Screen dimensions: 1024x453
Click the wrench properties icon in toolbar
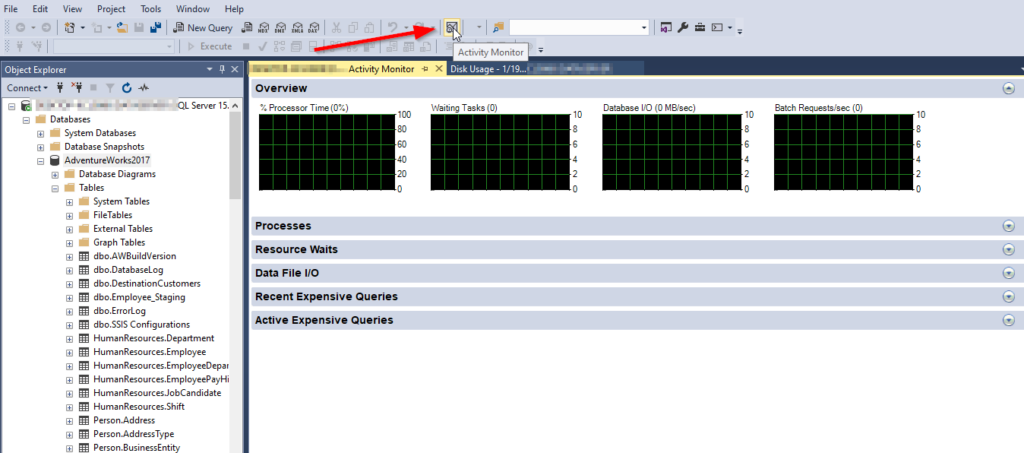[683, 27]
